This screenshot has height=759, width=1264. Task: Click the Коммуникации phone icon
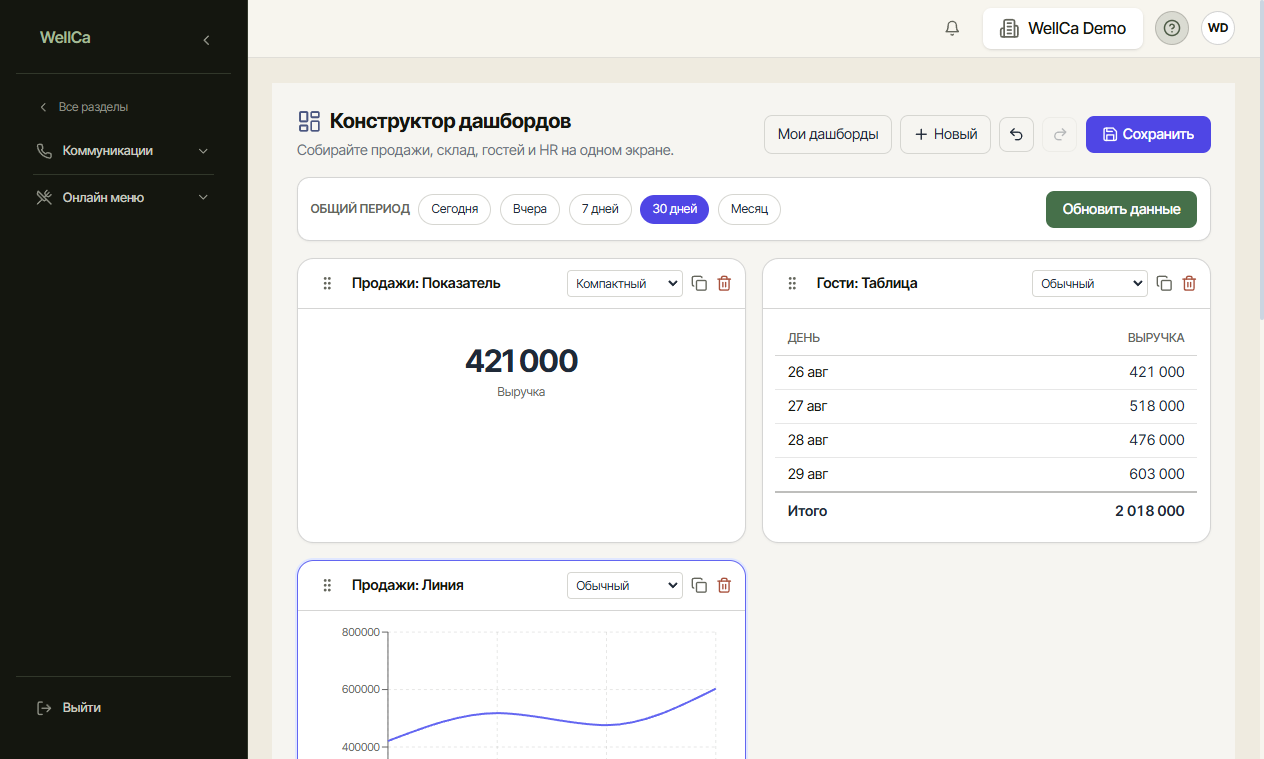[x=44, y=151]
